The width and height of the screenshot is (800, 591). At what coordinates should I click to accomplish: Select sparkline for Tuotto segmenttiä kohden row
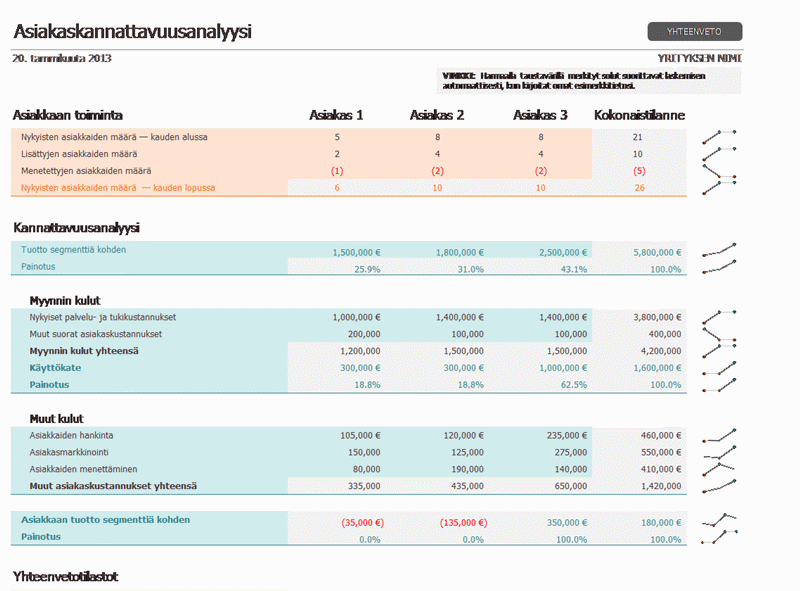719,250
